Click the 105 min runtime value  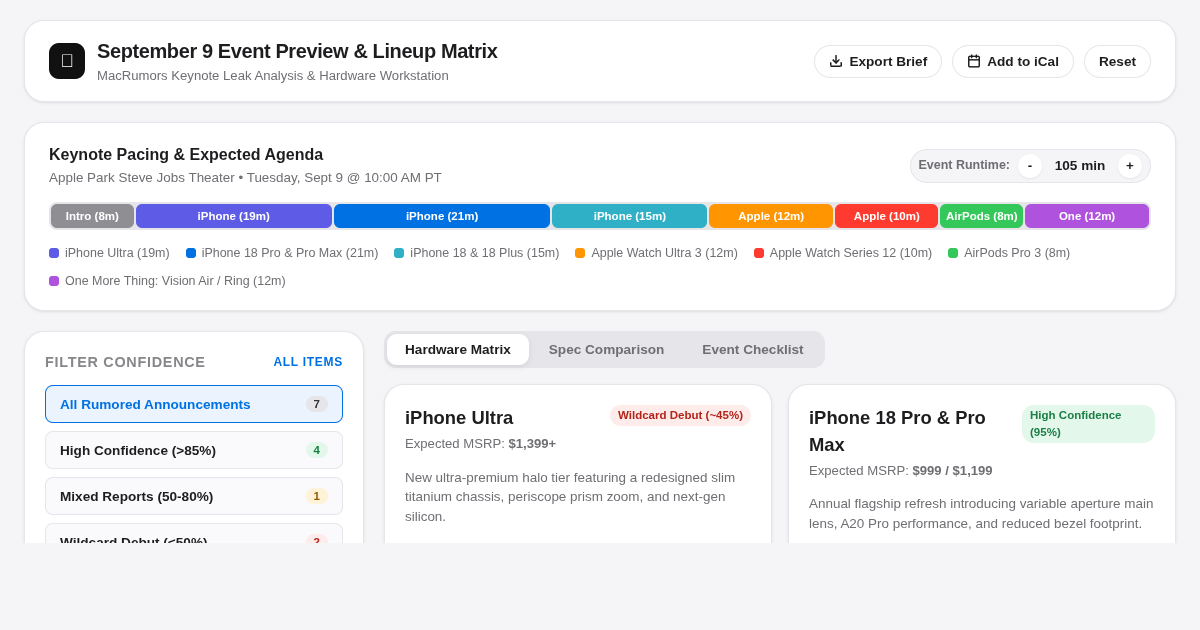click(1080, 166)
